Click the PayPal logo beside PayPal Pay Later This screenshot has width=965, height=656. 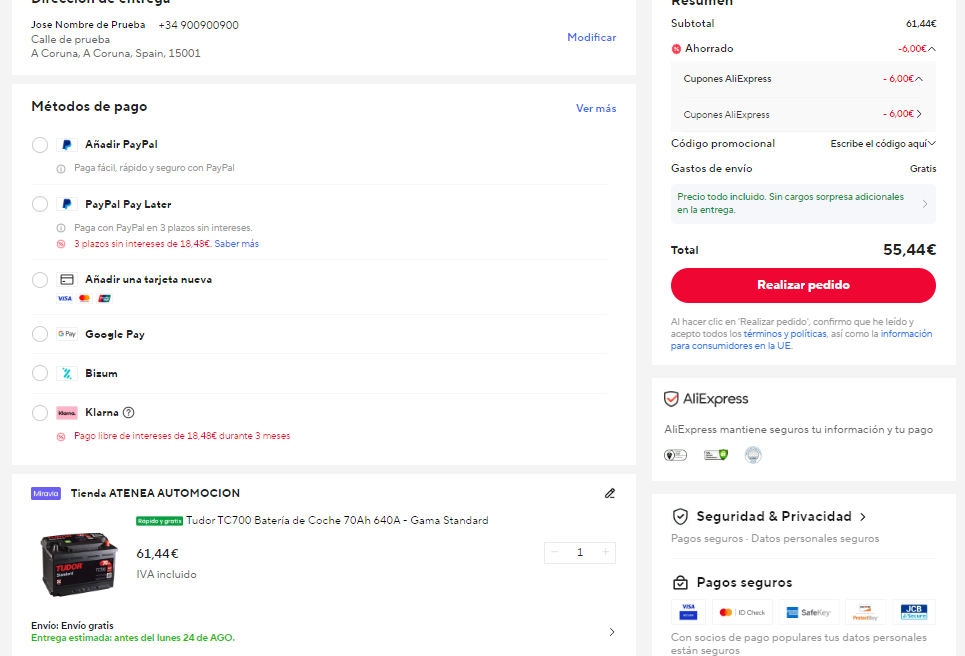tap(67, 204)
